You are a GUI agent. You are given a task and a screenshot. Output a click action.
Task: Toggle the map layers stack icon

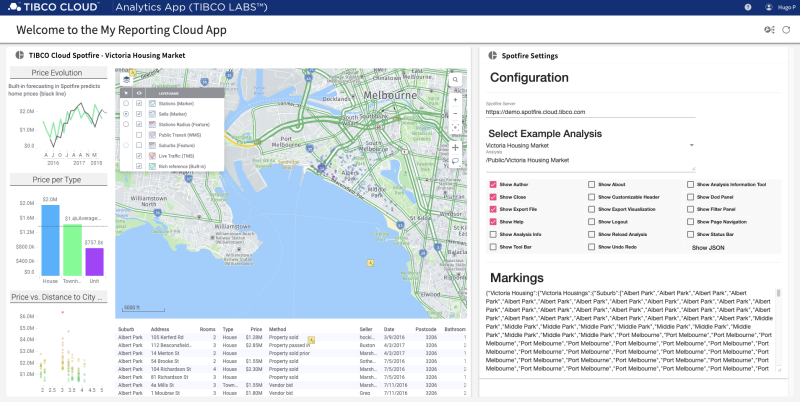pyautogui.click(x=127, y=80)
